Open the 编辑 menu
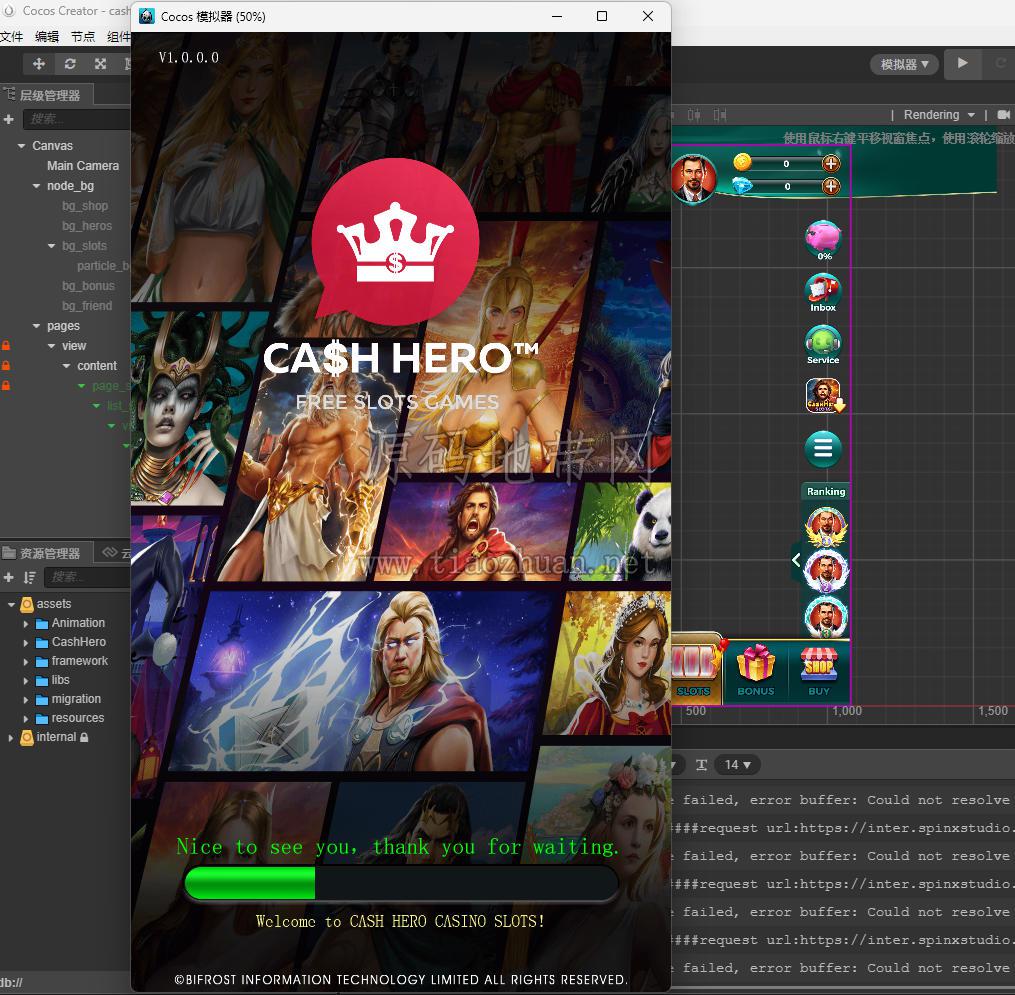This screenshot has height=995, width=1015. (x=47, y=36)
